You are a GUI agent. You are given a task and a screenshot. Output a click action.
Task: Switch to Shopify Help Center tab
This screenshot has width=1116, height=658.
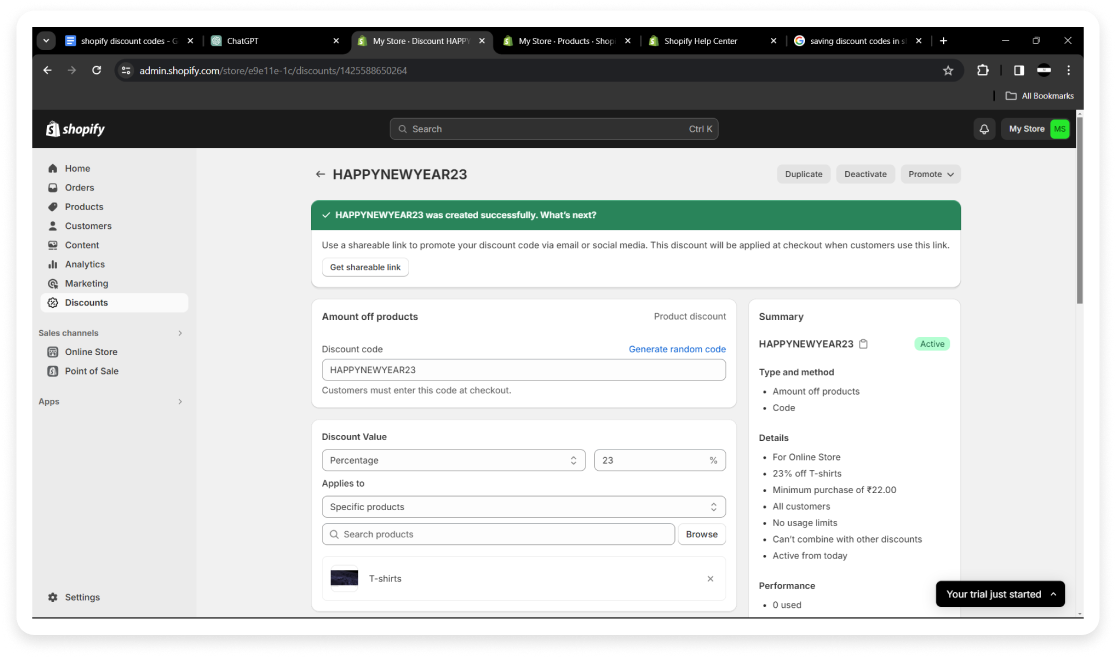click(x=711, y=41)
